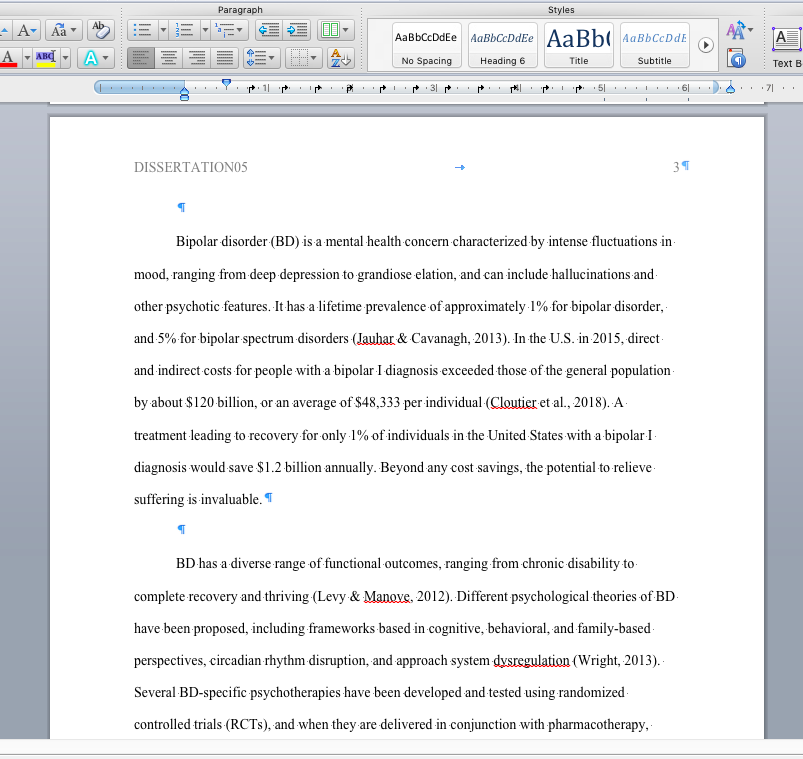
Task: Increase the paragraph indent
Action: tap(297, 31)
